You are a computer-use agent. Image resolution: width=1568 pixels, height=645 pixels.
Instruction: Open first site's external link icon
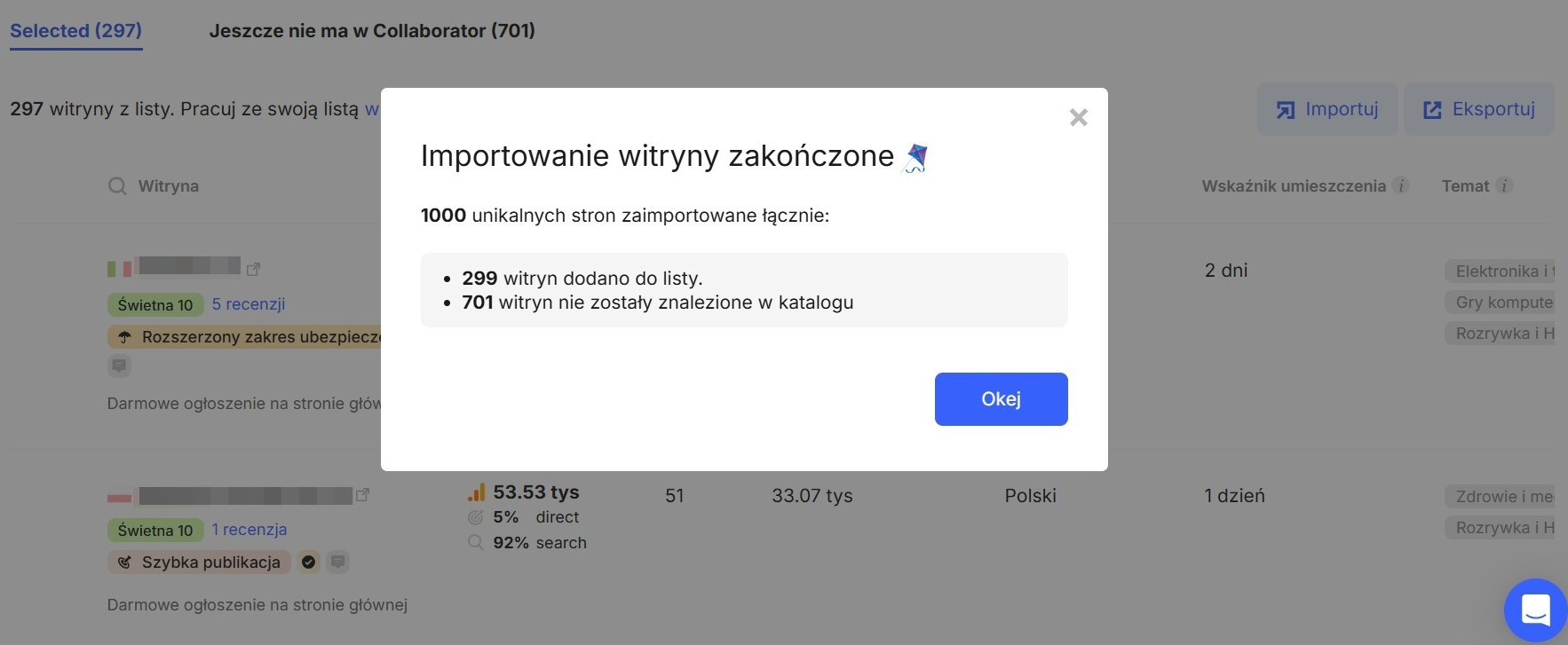pyautogui.click(x=253, y=269)
